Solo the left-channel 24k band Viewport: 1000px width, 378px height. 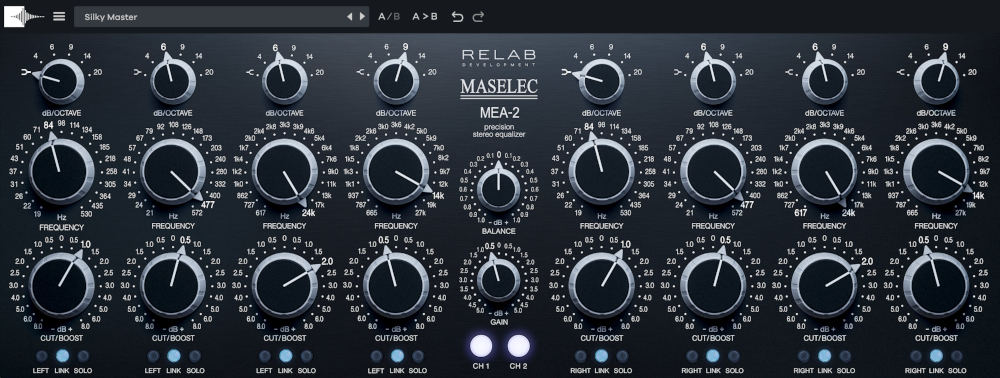[307, 356]
